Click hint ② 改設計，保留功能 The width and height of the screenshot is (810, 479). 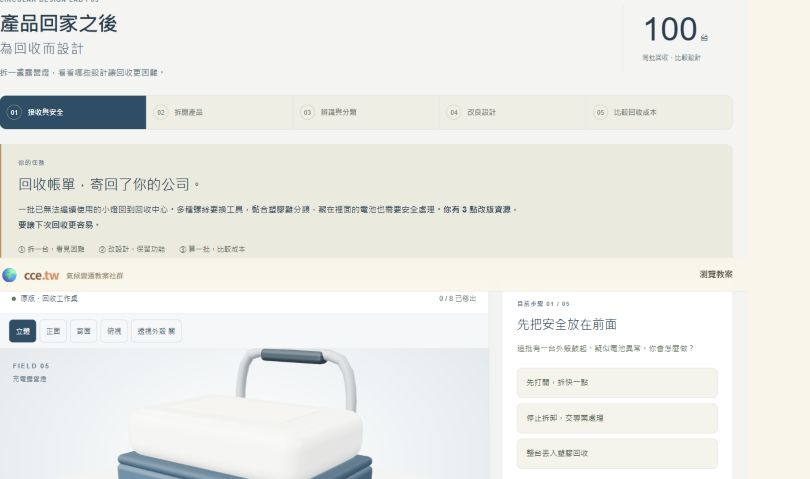(132, 249)
